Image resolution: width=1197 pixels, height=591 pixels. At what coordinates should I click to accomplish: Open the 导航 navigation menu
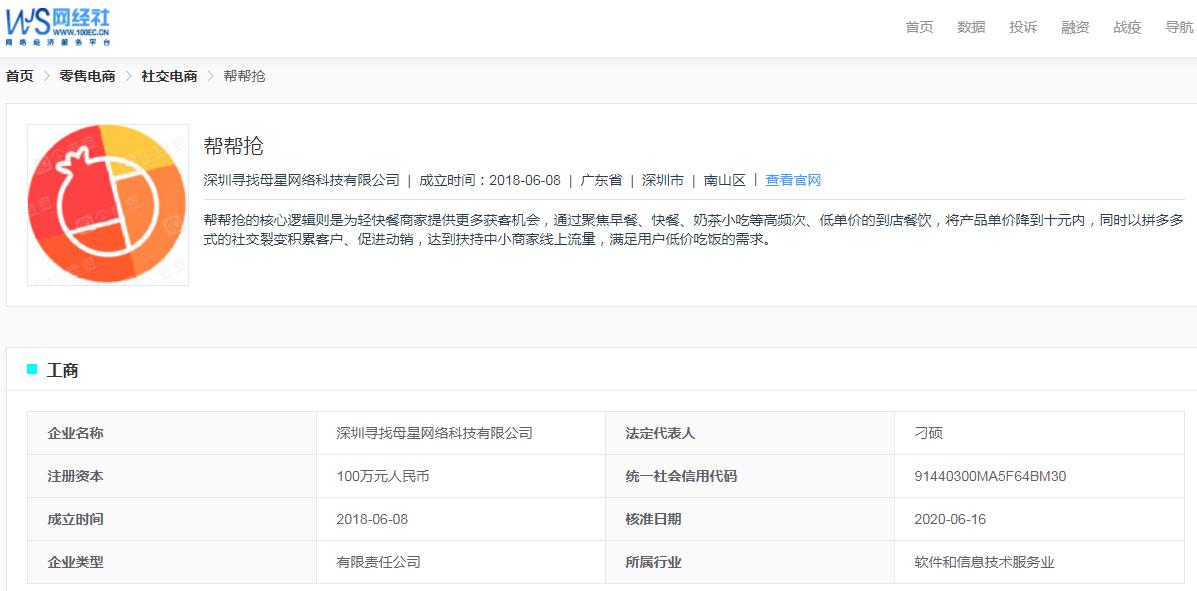pyautogui.click(x=1178, y=27)
